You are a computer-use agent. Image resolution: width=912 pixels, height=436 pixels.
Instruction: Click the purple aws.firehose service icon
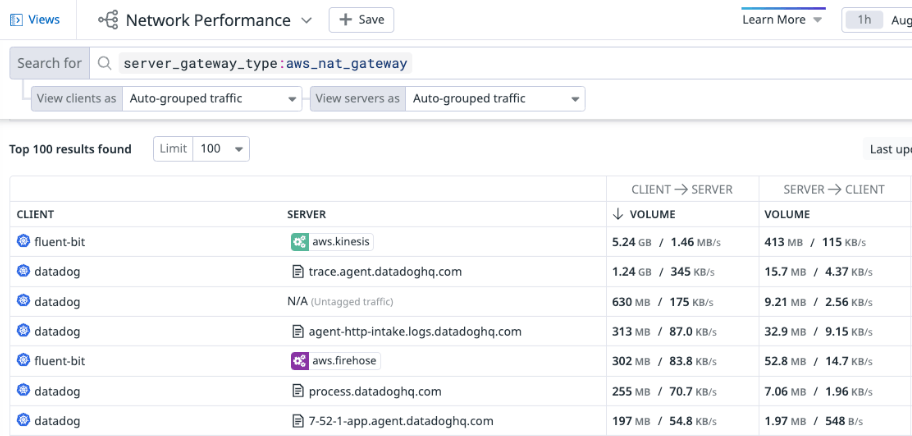coord(300,361)
